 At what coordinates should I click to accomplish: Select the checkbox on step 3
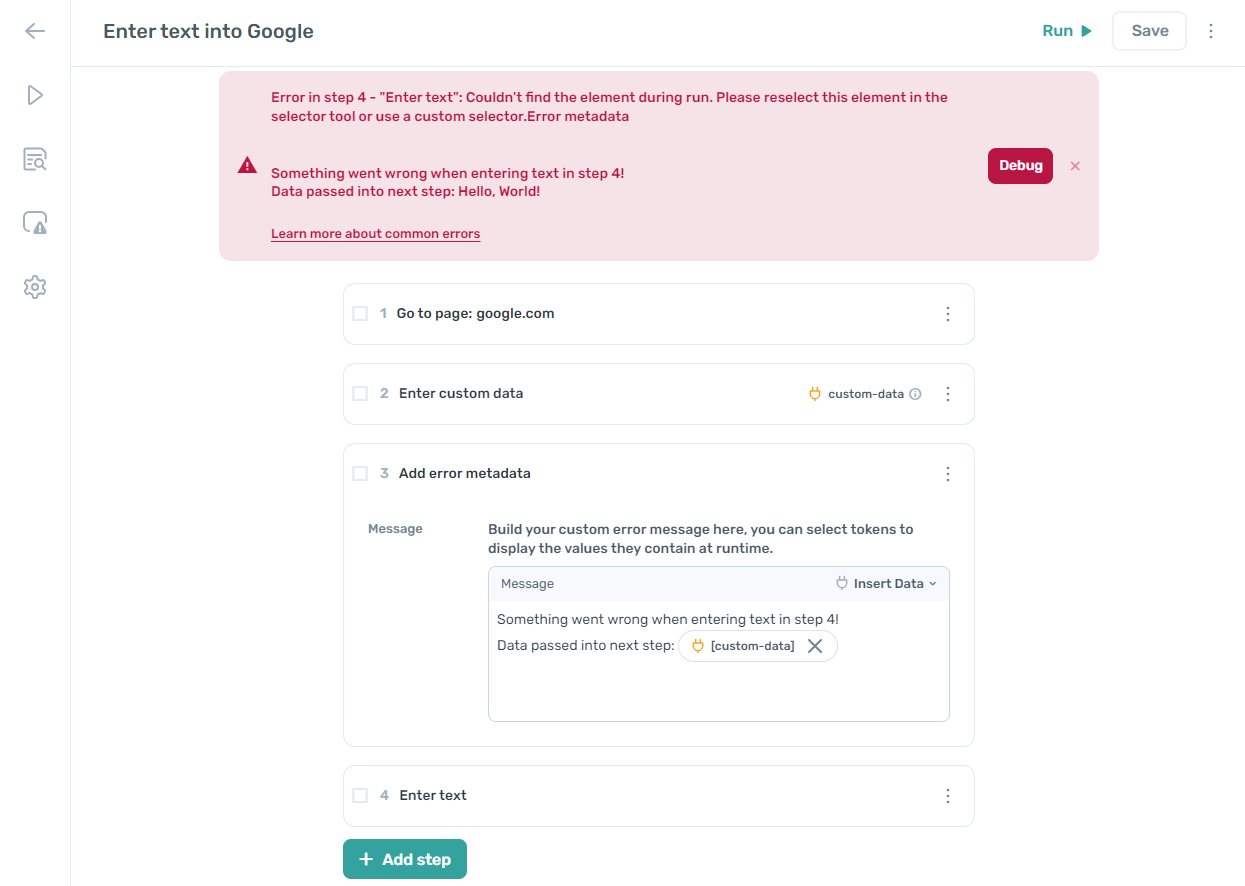click(x=360, y=473)
